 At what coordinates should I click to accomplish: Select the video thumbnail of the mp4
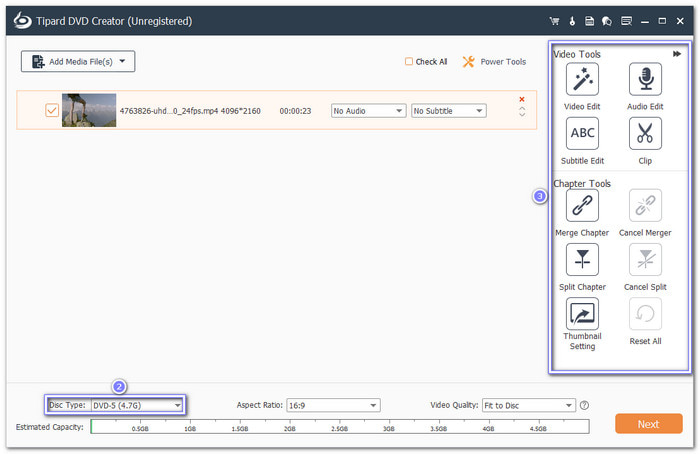click(89, 110)
